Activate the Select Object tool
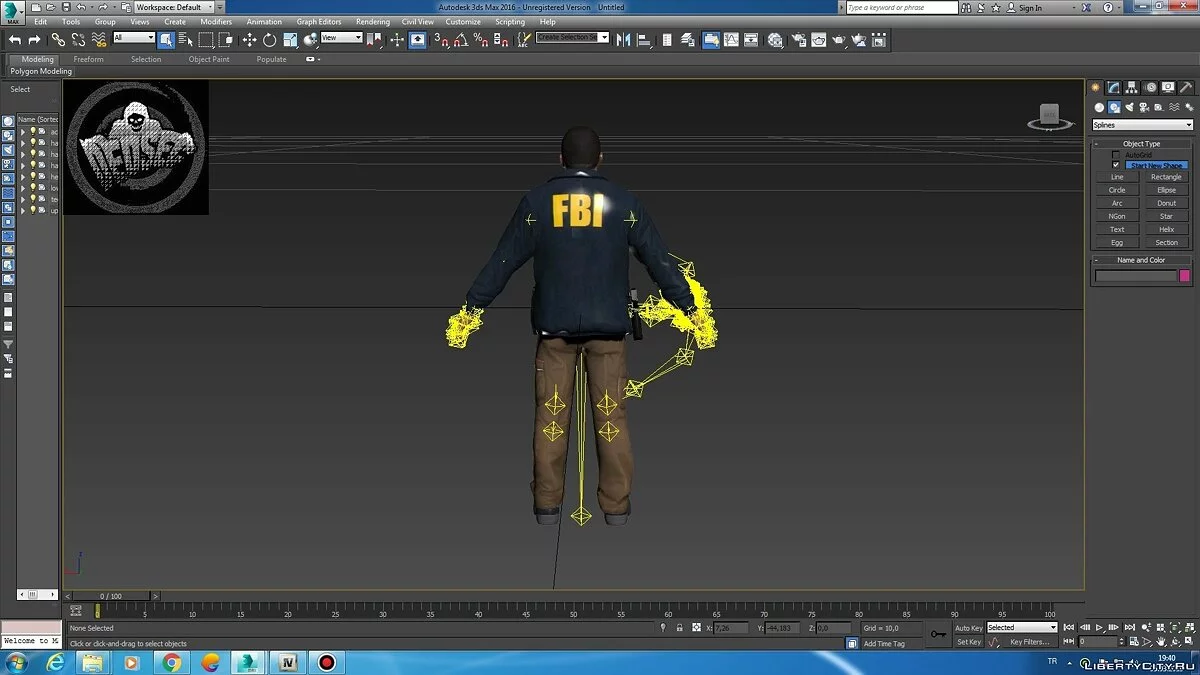 166,40
